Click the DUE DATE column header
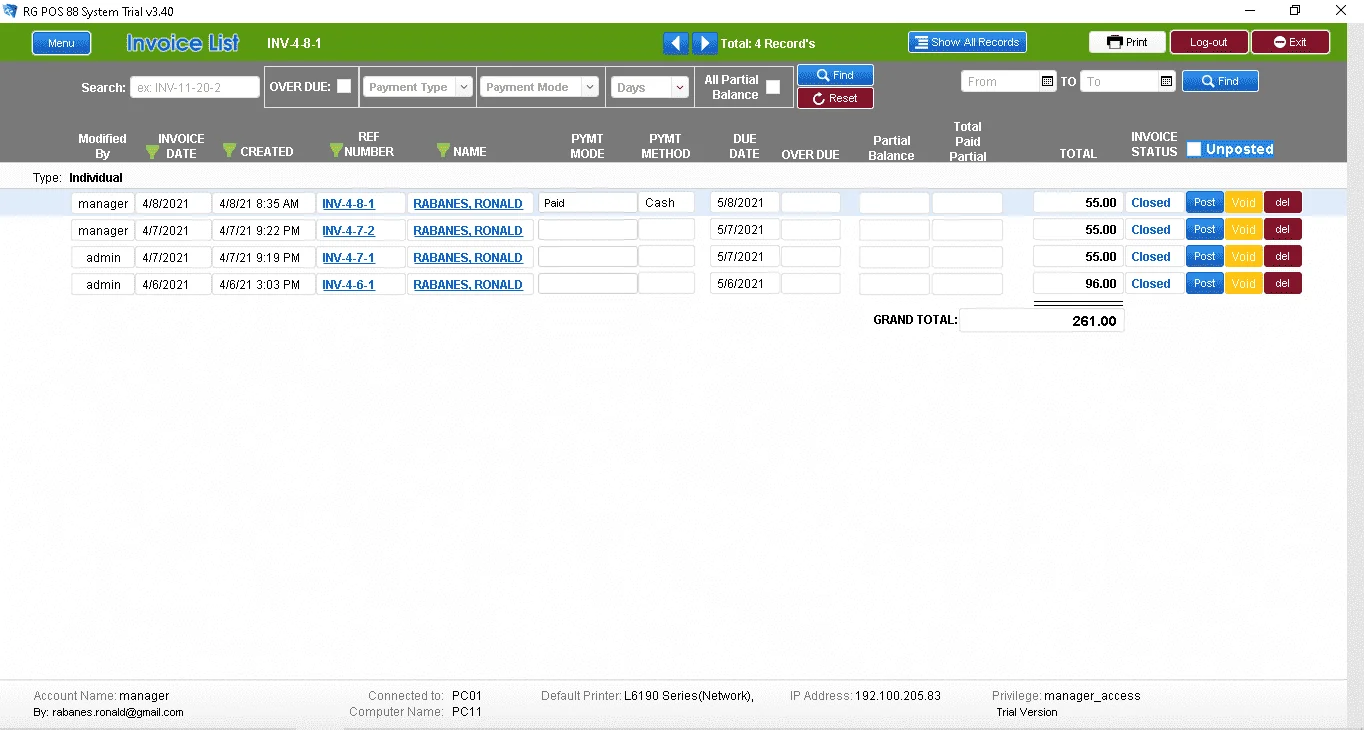 [744, 146]
